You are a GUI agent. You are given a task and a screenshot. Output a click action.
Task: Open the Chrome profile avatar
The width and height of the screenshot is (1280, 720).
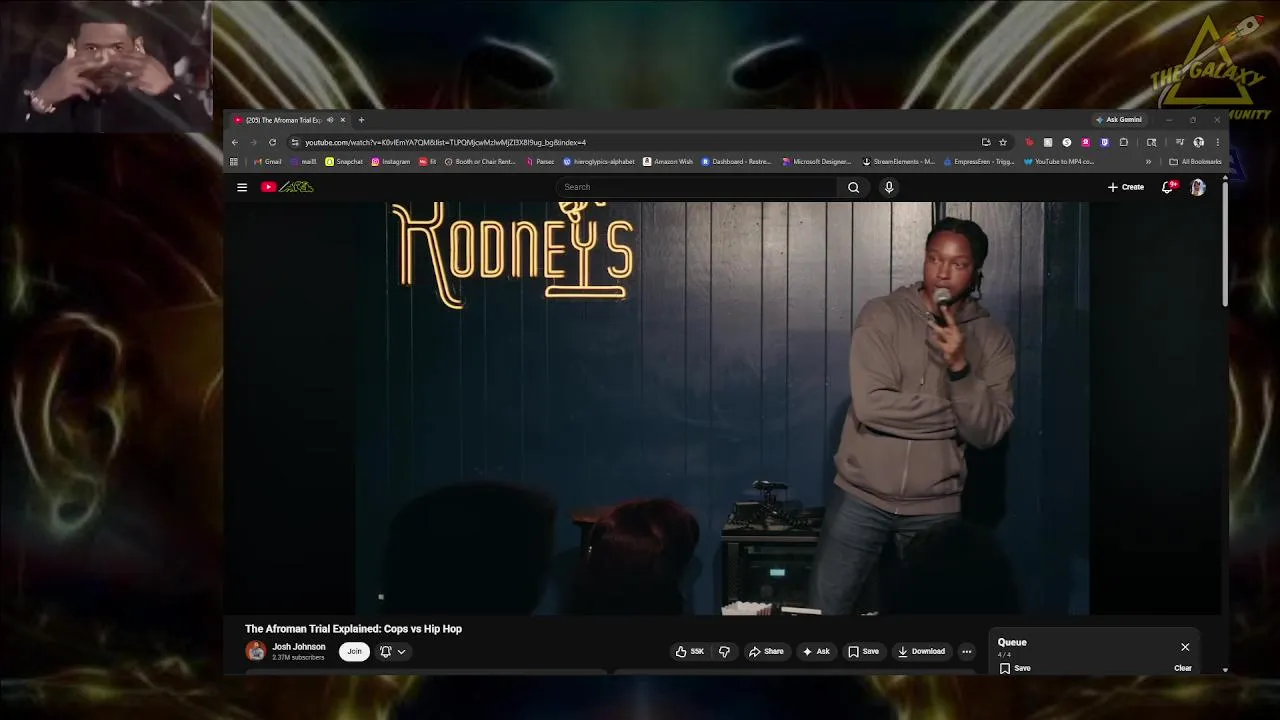coord(1198,142)
